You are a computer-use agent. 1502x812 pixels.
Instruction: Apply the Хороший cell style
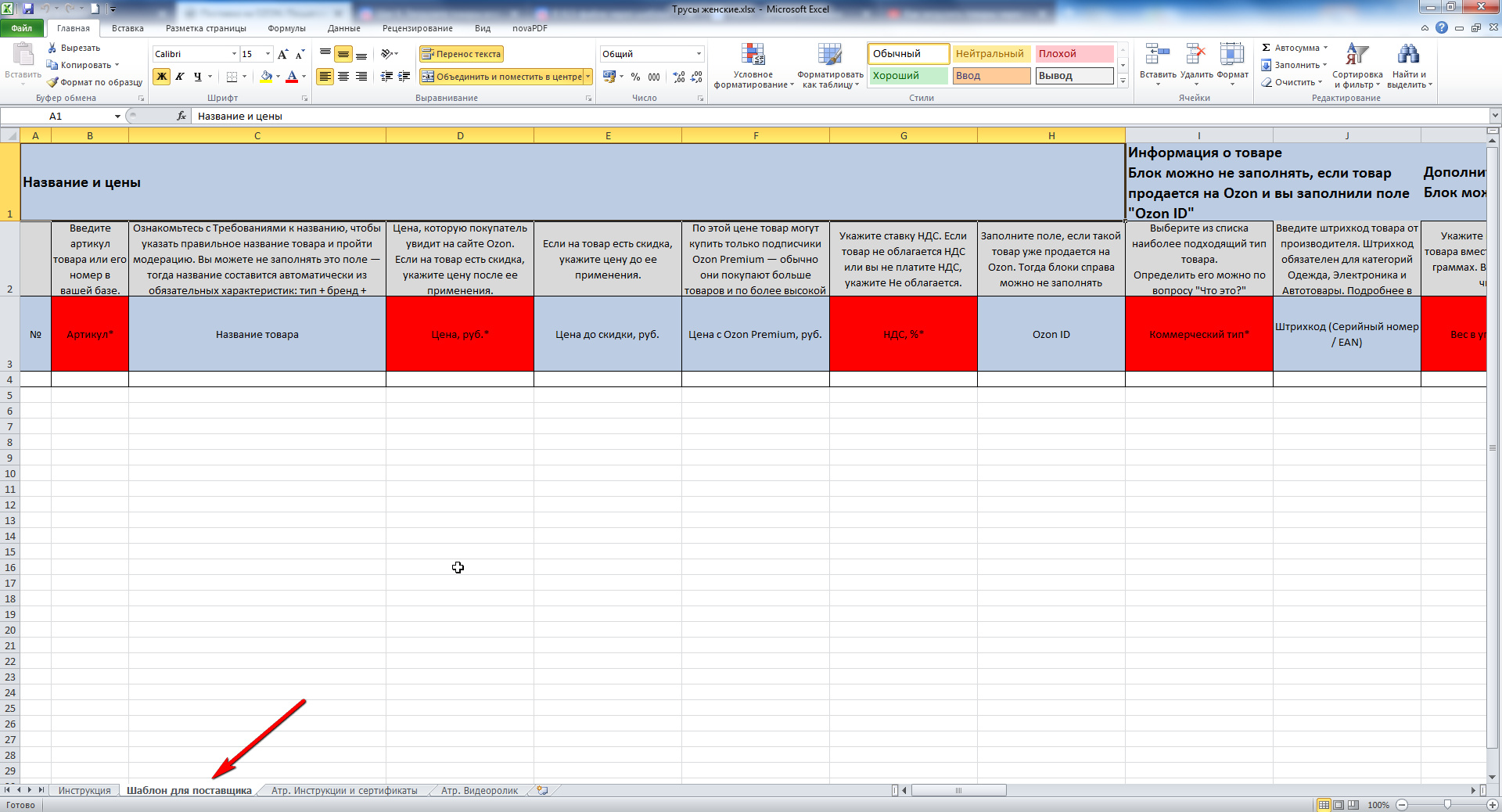908,76
